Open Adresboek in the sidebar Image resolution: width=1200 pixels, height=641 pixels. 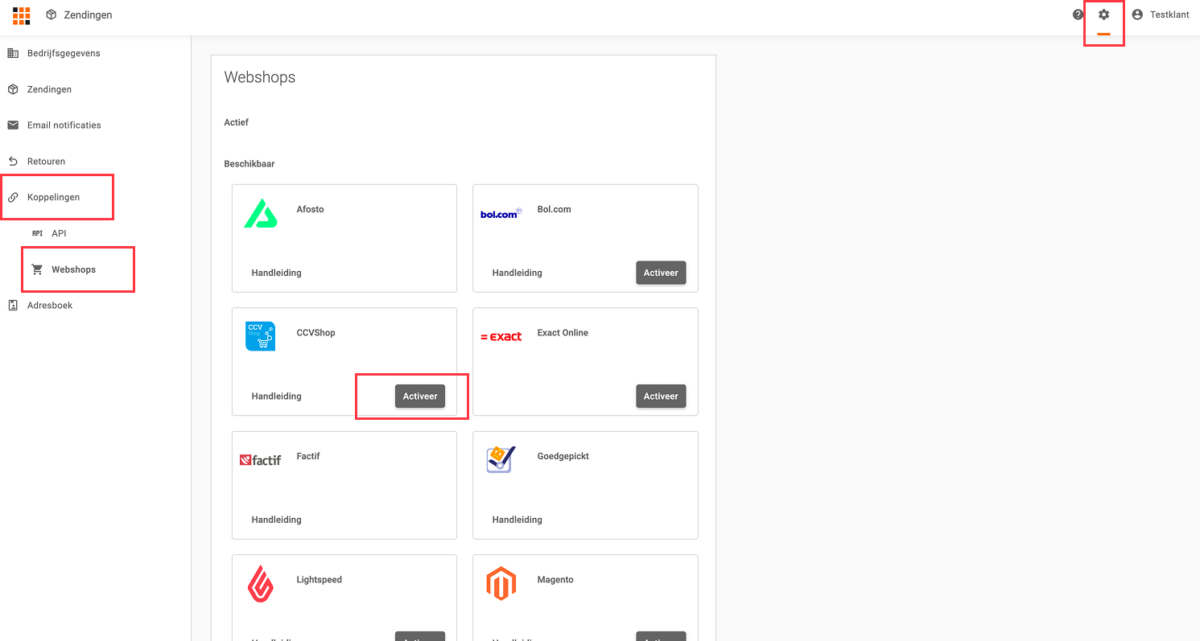point(49,305)
